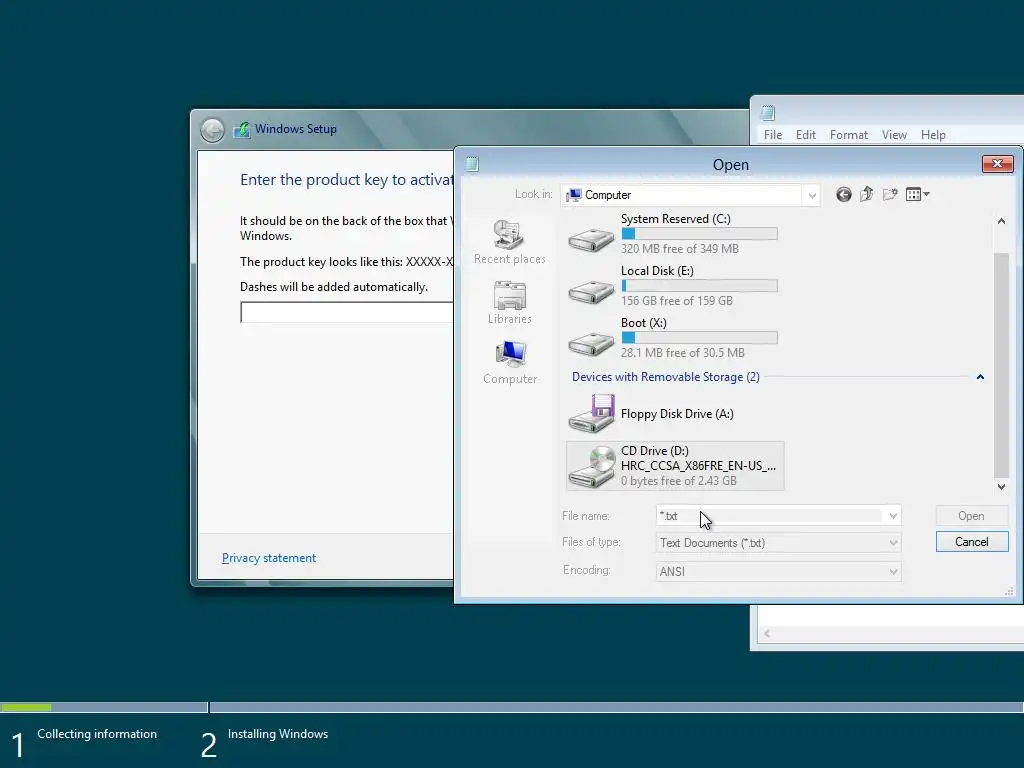The height and width of the screenshot is (768, 1024).
Task: Select Boot (X:) drive
Action: tap(673, 338)
